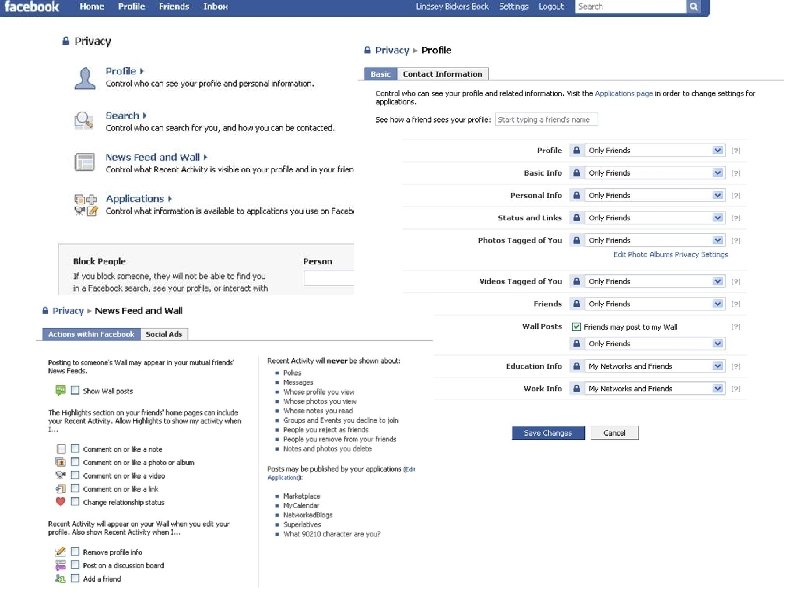Open the Basic Info dropdown
This screenshot has width=800, height=600.
[x=655, y=173]
